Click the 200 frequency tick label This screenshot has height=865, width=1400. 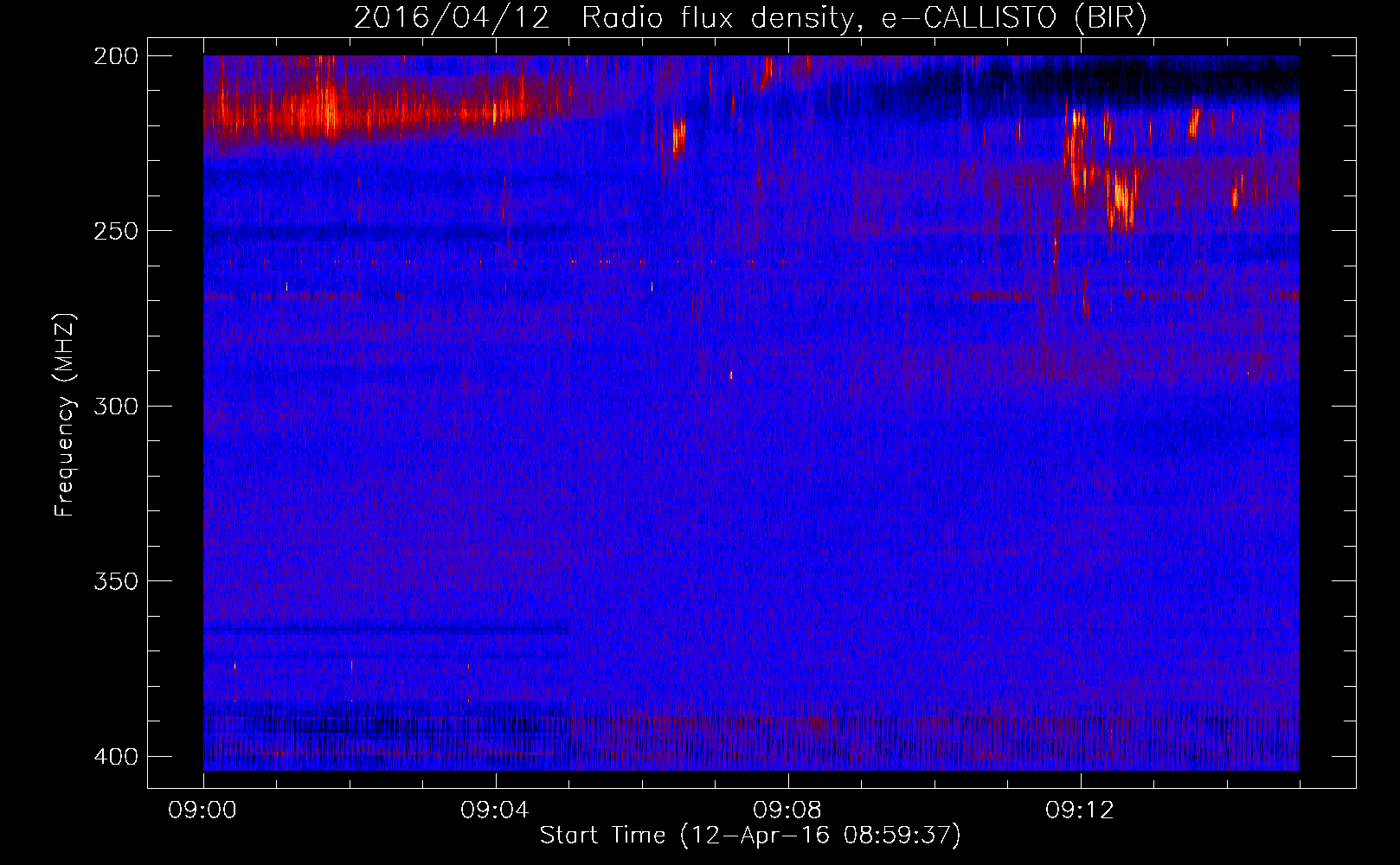[x=115, y=56]
